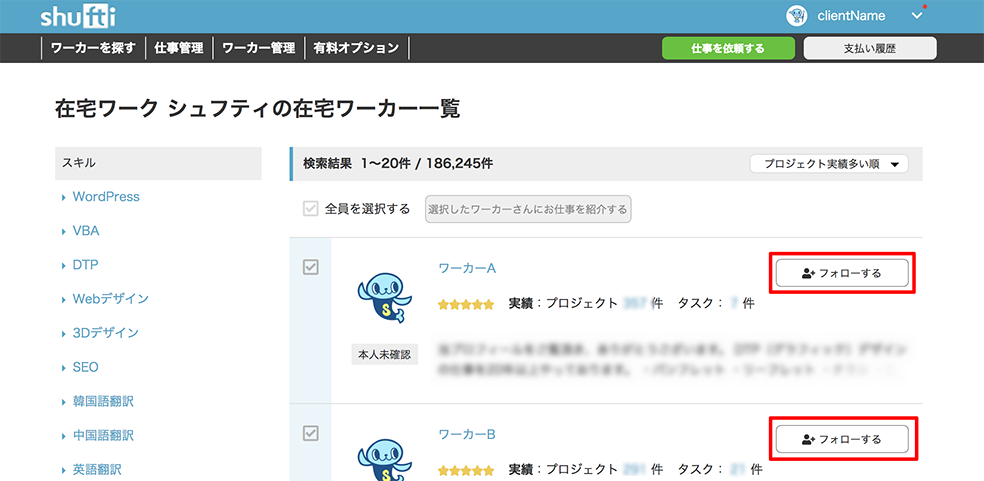Open the ワーカーA profile link

tap(467, 269)
